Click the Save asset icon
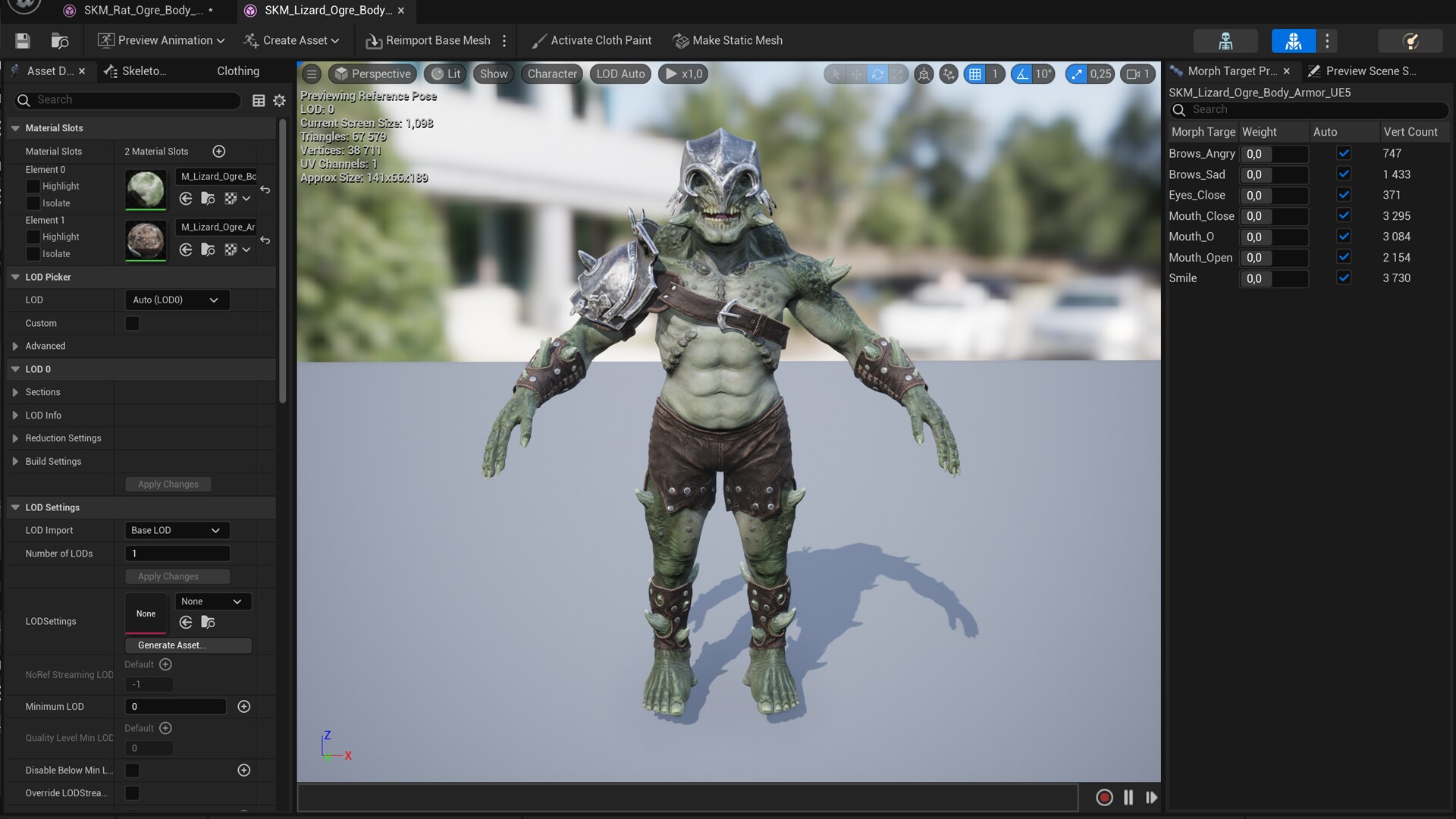The image size is (1456, 819). [x=22, y=40]
